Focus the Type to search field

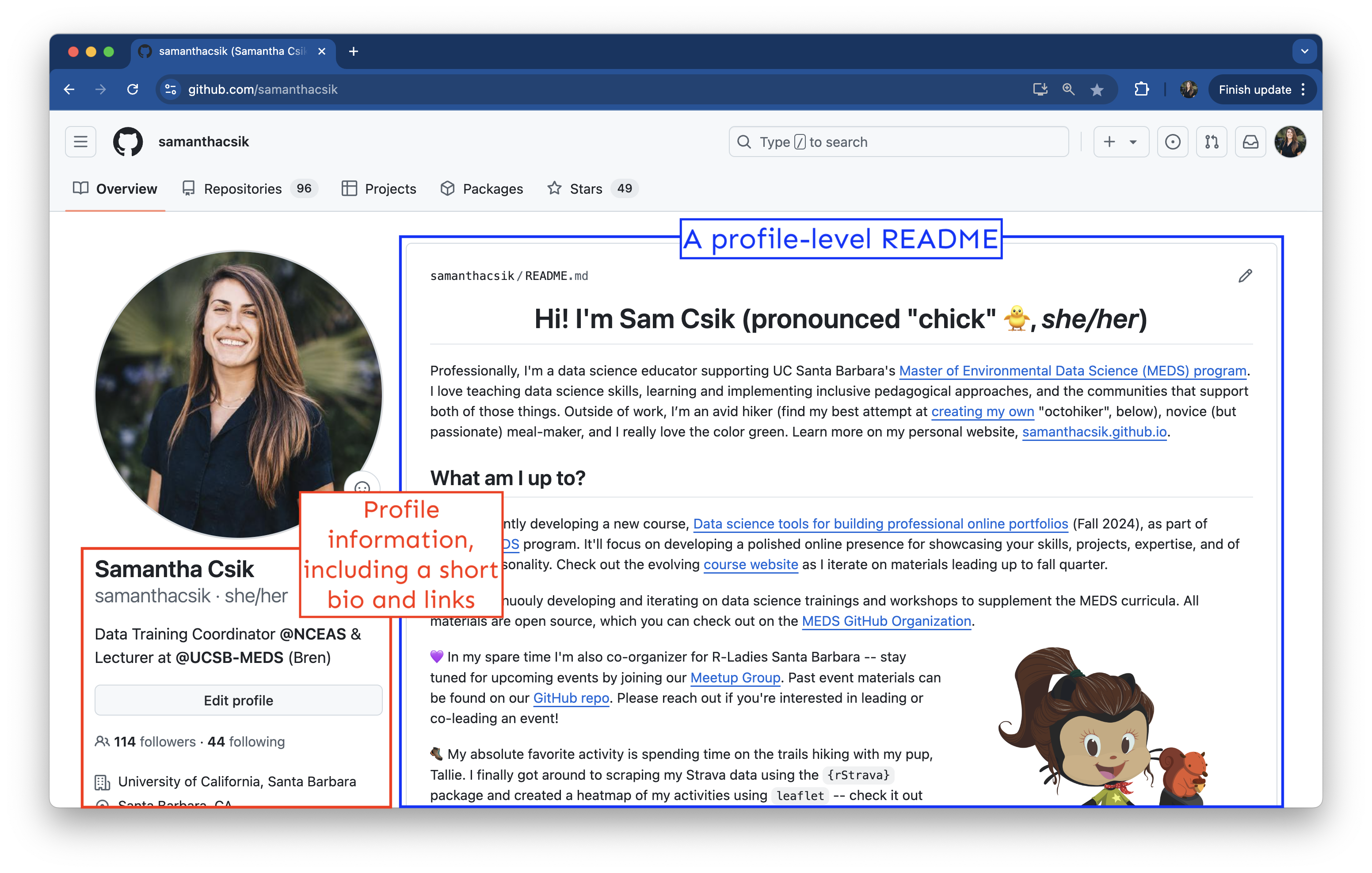(898, 142)
